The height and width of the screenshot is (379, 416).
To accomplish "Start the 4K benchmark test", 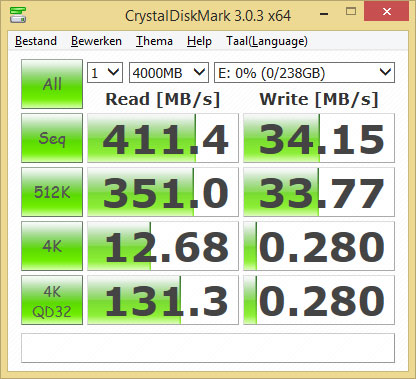I will click(x=52, y=246).
